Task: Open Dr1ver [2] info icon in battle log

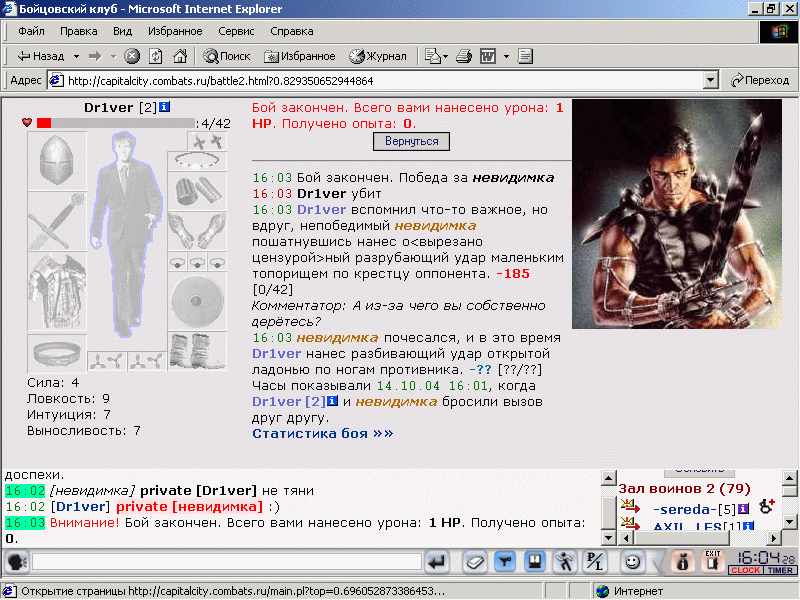Action: pos(332,401)
